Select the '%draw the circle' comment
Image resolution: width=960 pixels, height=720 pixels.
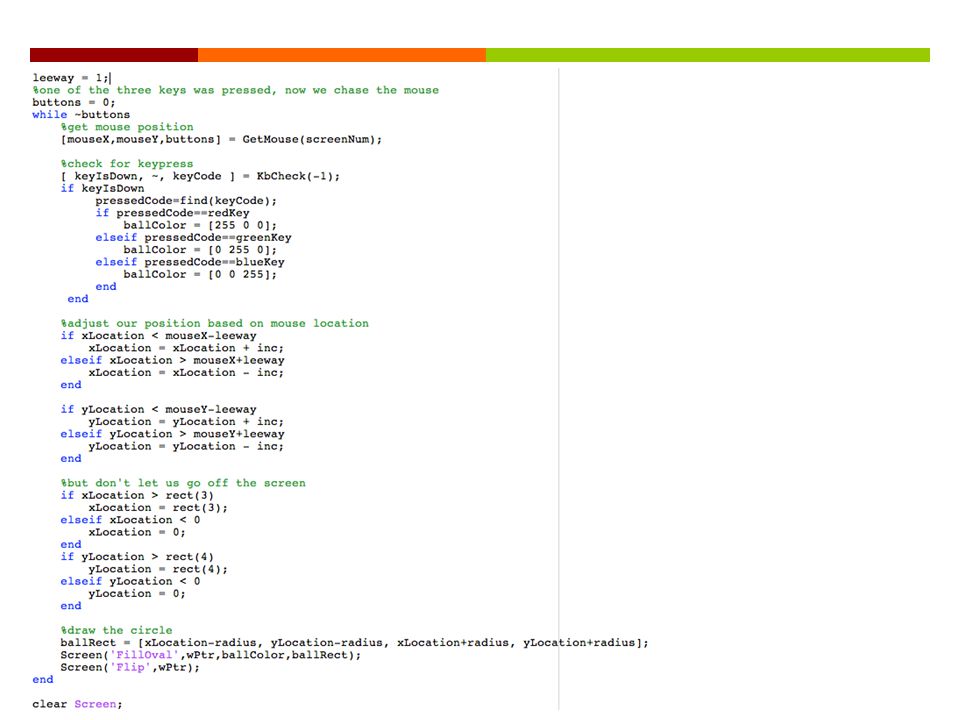(x=116, y=629)
